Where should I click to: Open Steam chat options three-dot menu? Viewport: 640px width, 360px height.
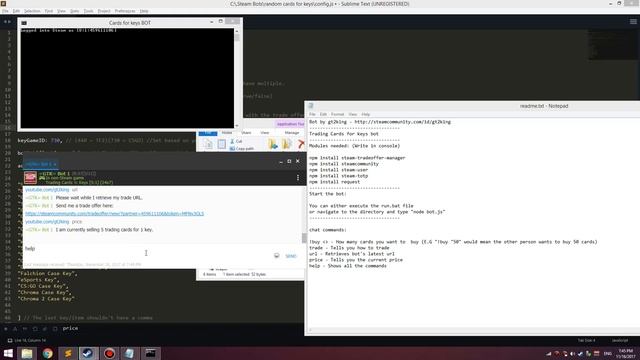pyautogui.click(x=298, y=178)
